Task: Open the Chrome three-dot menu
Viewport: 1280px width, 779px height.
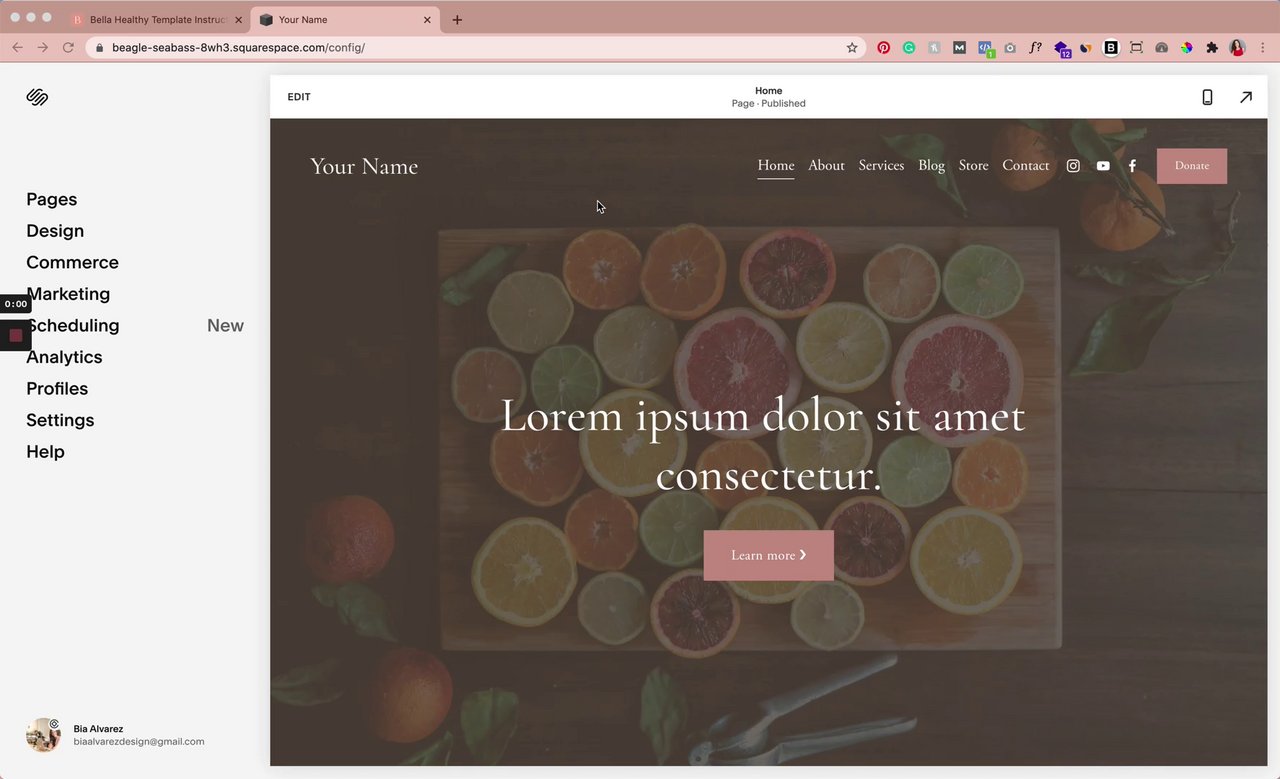Action: coord(1264,47)
